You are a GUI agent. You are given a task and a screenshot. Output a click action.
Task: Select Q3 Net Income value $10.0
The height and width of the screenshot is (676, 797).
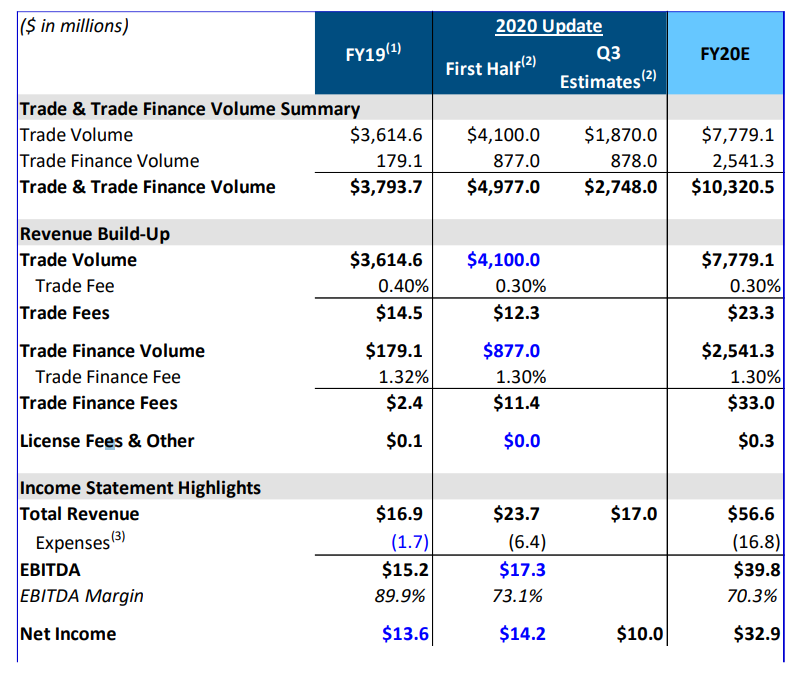pyautogui.click(x=635, y=634)
